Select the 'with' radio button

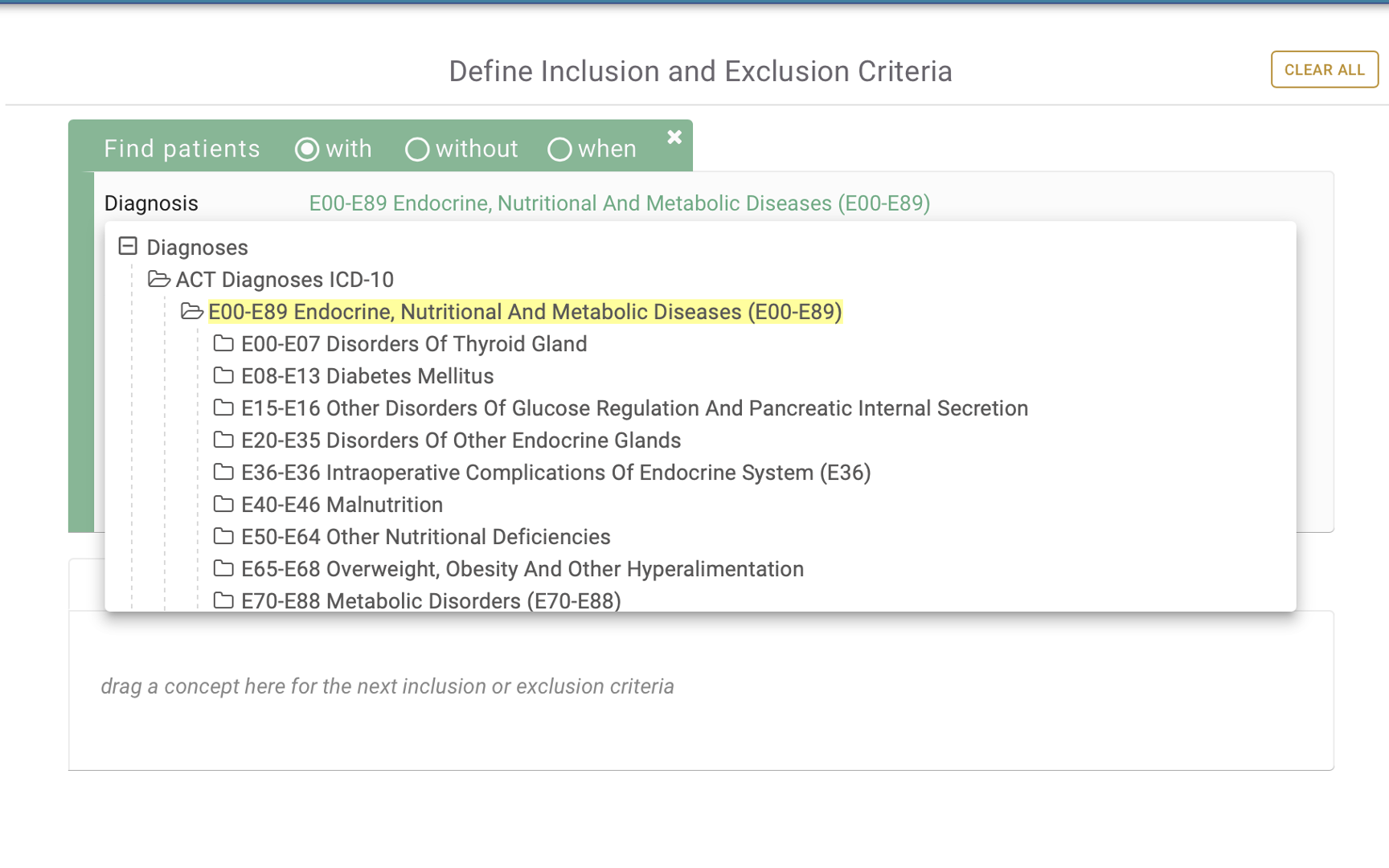pos(307,149)
